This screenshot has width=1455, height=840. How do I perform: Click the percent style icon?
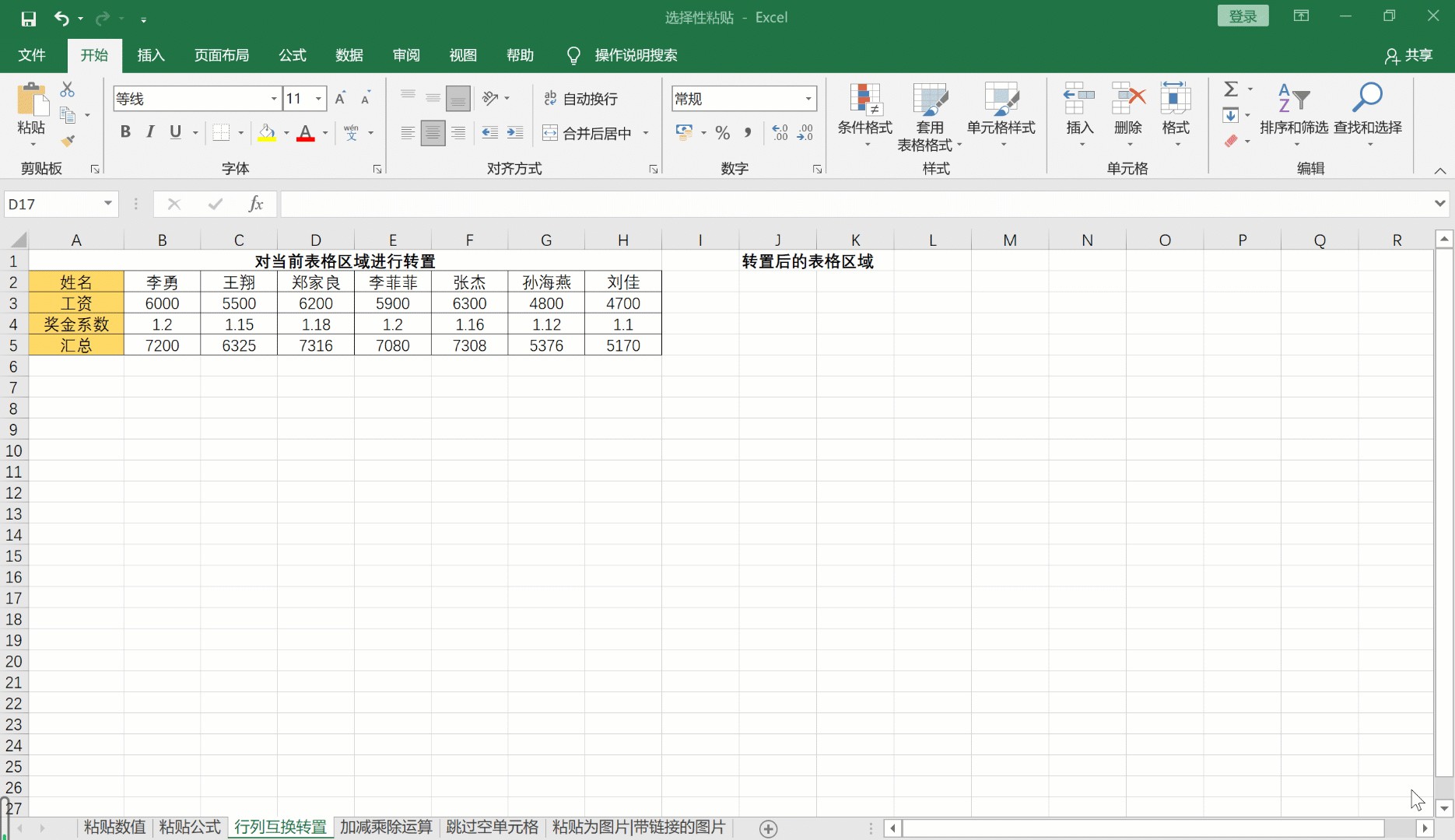(723, 133)
